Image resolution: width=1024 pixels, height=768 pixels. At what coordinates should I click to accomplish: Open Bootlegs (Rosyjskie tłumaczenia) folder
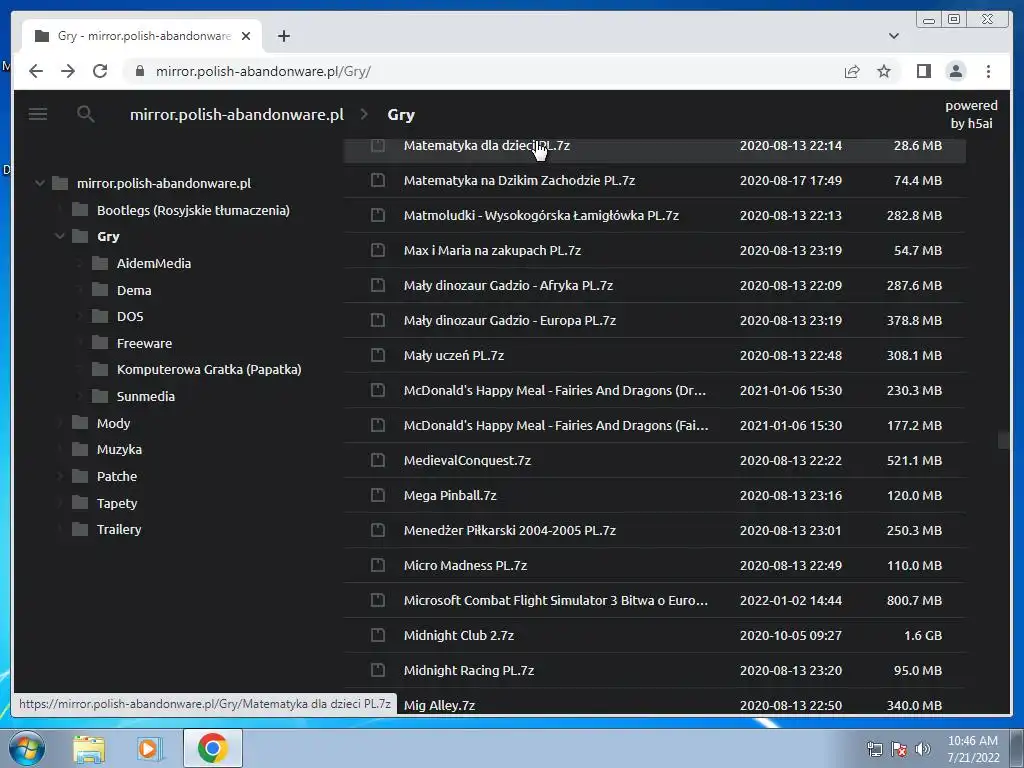[x=193, y=210]
